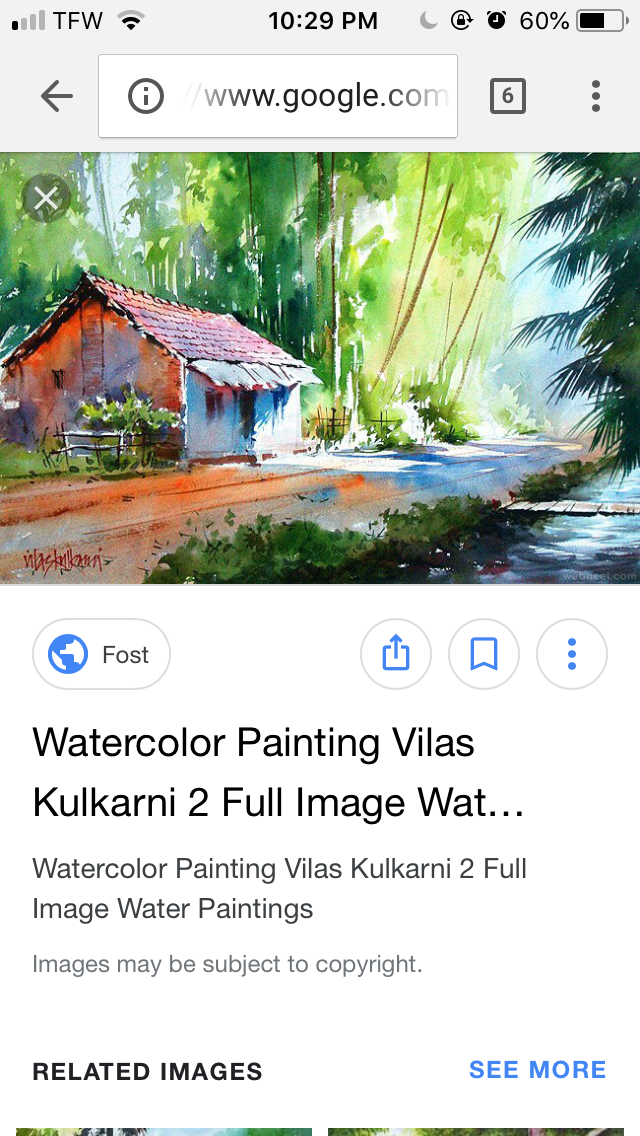Close the image preview with X

click(x=46, y=198)
